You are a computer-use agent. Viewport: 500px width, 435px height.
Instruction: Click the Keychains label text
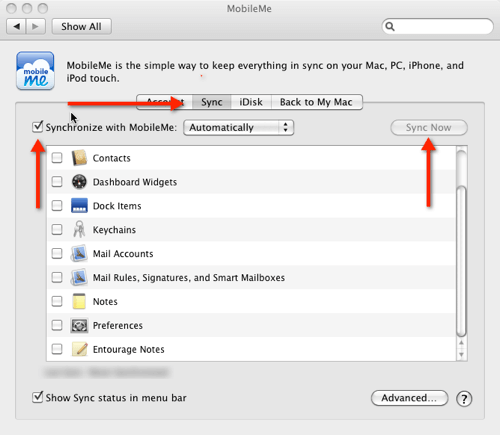114,230
